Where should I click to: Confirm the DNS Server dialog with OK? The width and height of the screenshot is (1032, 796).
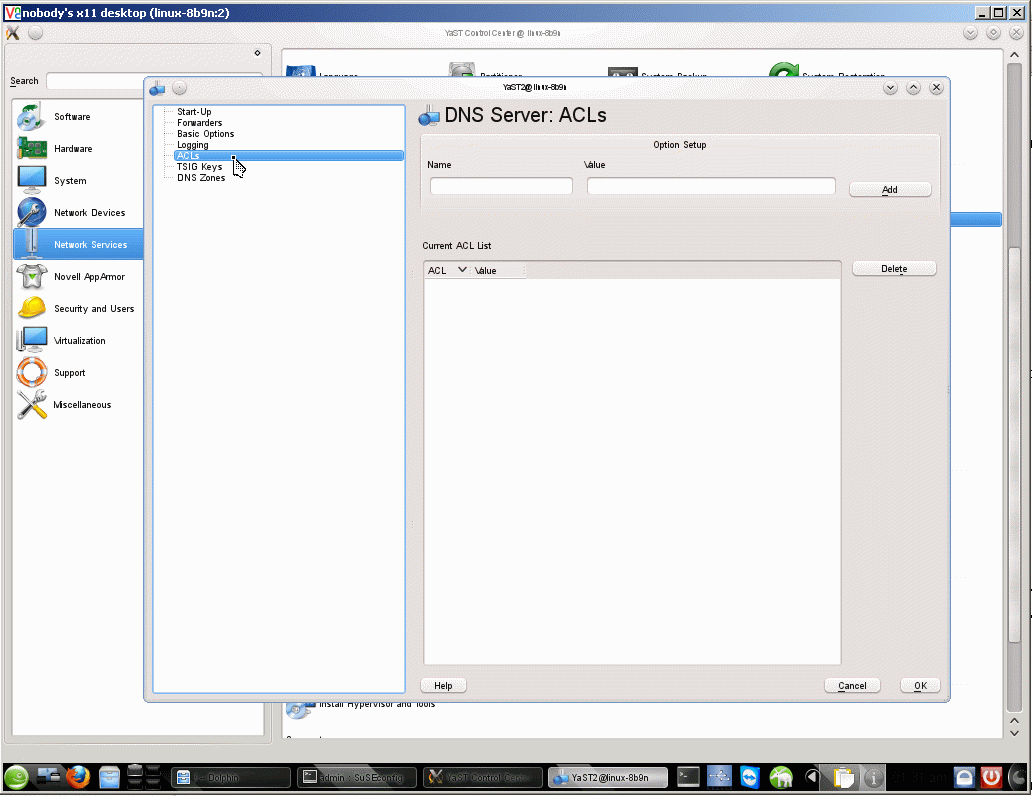pos(920,685)
